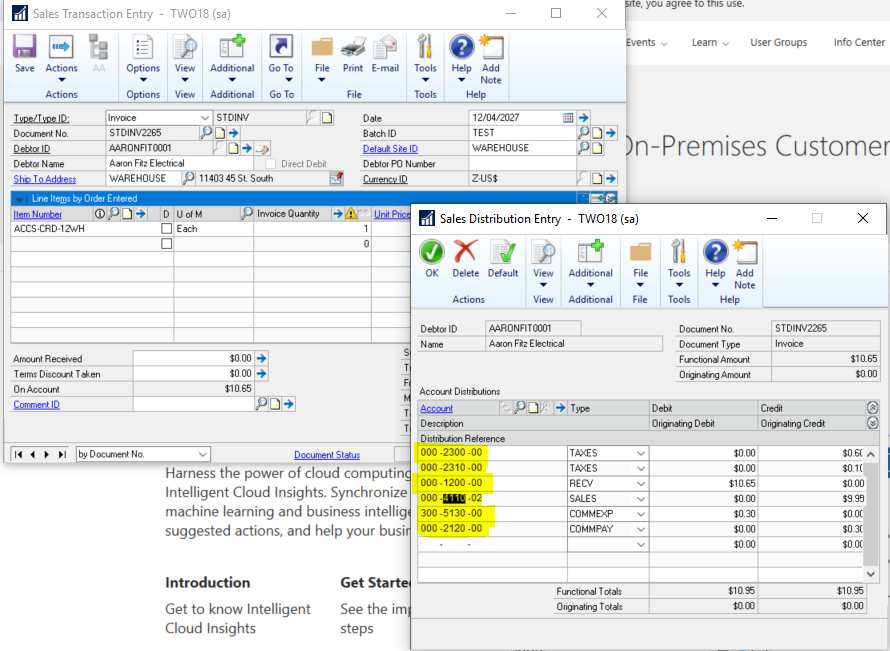Open the calendar picker beside the Date field
This screenshot has width=890, height=651.
(x=568, y=118)
